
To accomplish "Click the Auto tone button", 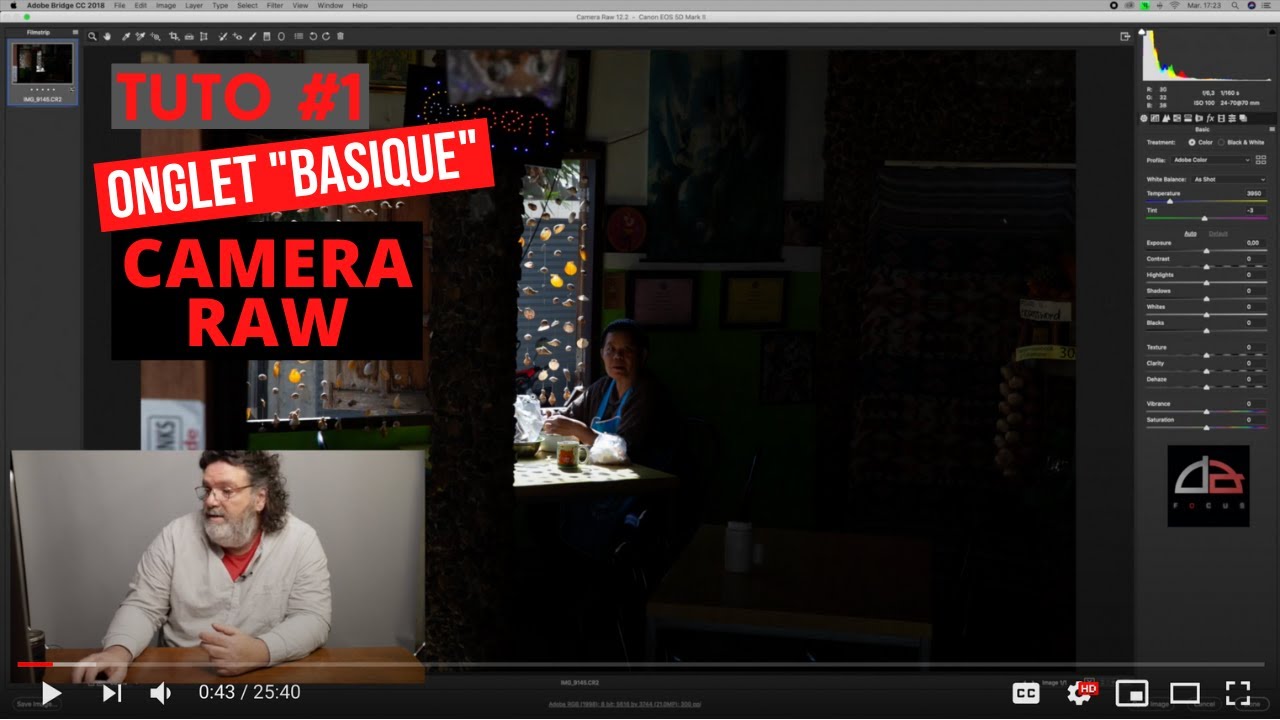I will [1190, 233].
